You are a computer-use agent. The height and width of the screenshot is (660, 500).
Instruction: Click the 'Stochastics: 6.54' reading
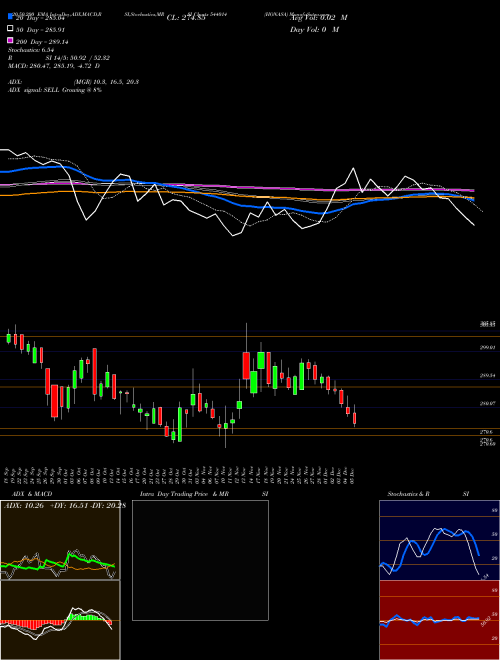coord(31,50)
